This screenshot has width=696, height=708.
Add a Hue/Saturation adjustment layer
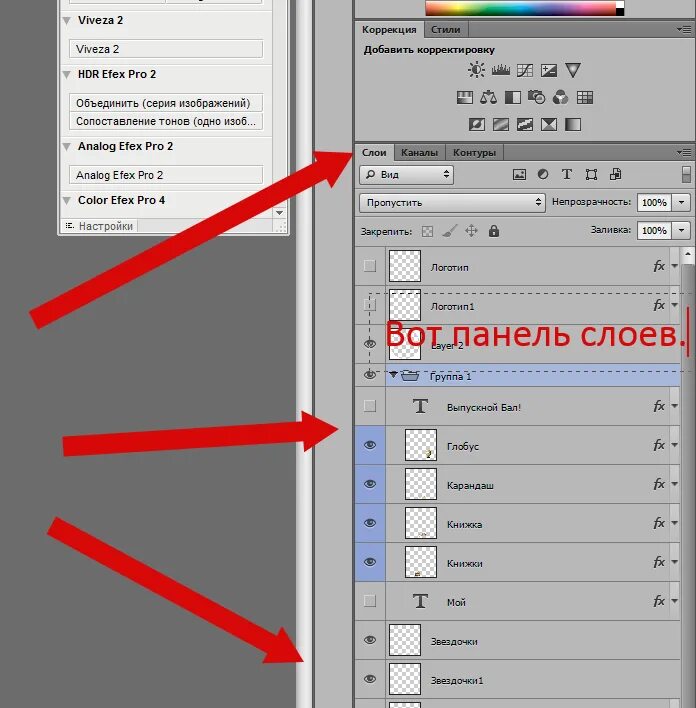[464, 97]
